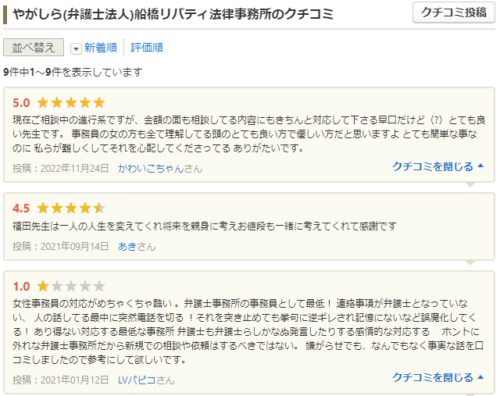Click the 1.0 rating score number

click(x=21, y=286)
